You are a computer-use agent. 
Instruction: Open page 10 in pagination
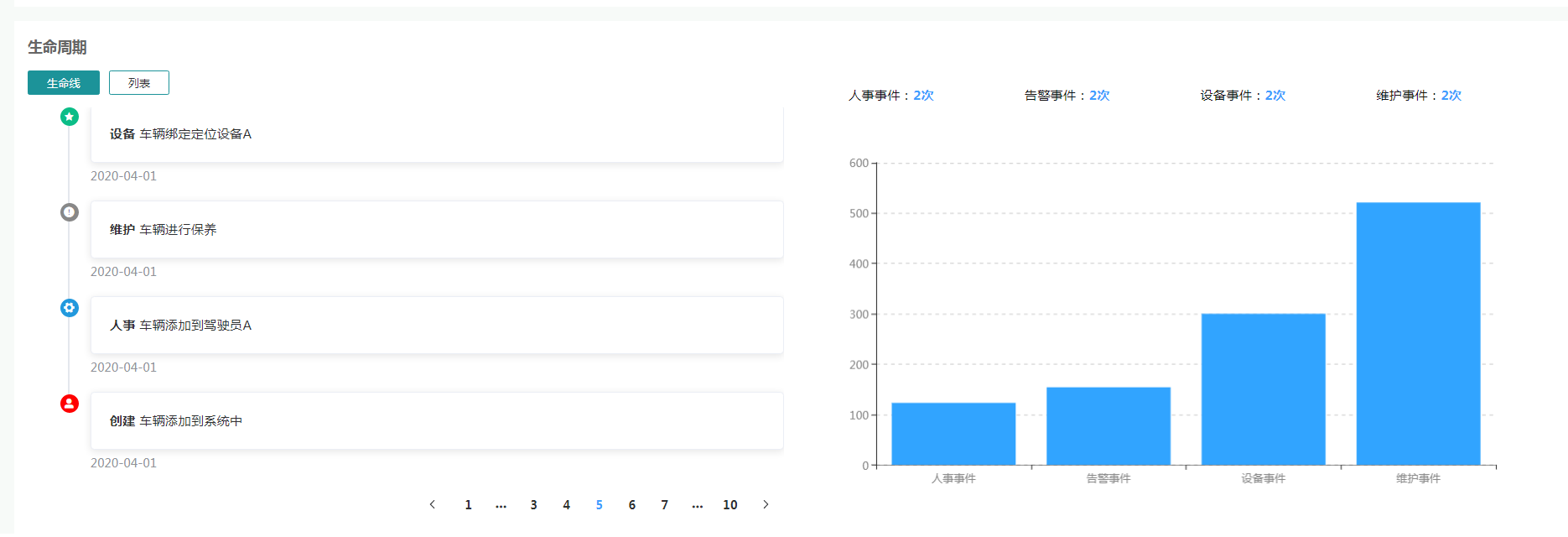click(x=729, y=504)
